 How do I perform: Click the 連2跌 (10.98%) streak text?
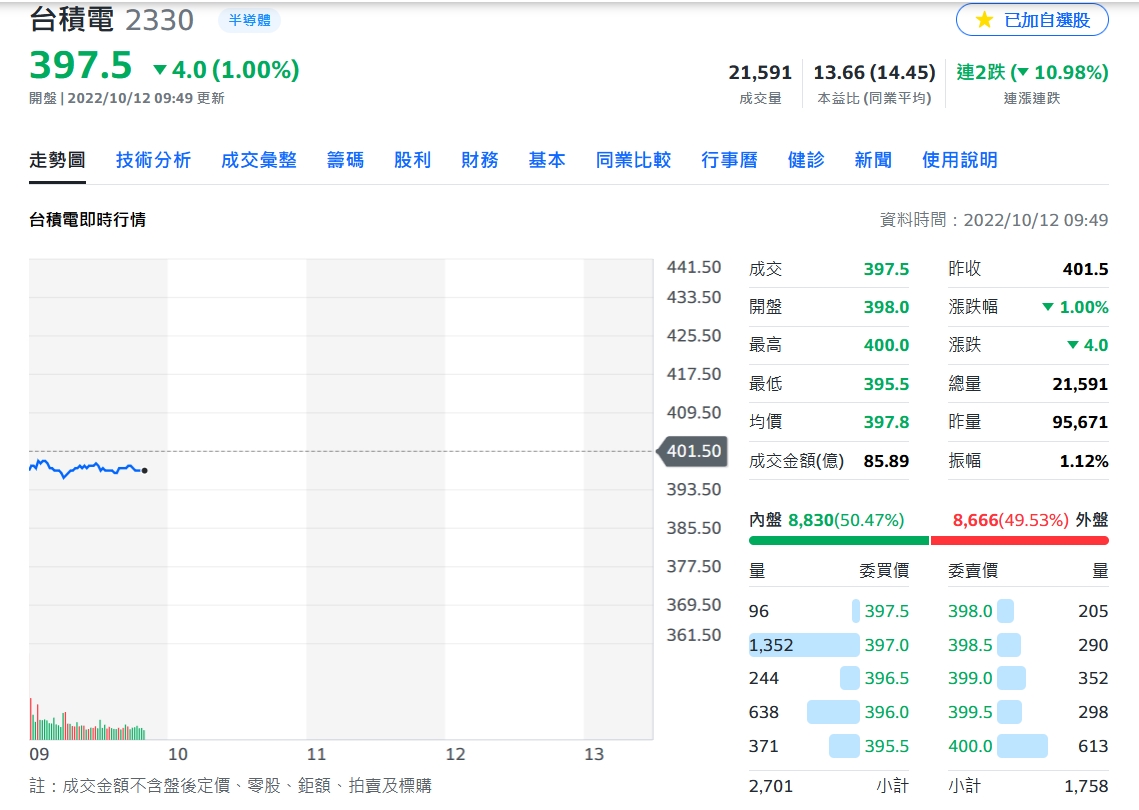point(1031,73)
